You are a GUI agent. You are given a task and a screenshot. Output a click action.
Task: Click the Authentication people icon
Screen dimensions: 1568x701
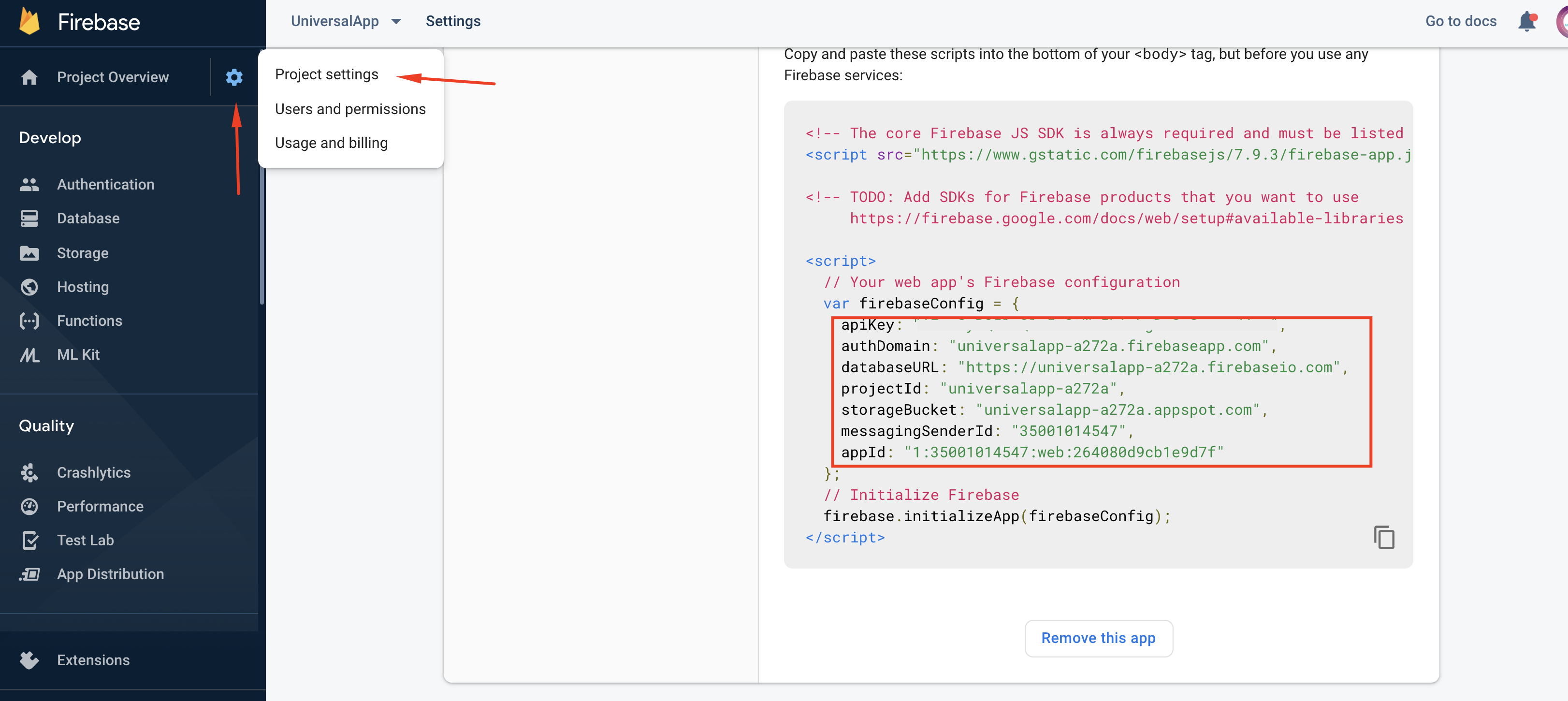pos(29,185)
